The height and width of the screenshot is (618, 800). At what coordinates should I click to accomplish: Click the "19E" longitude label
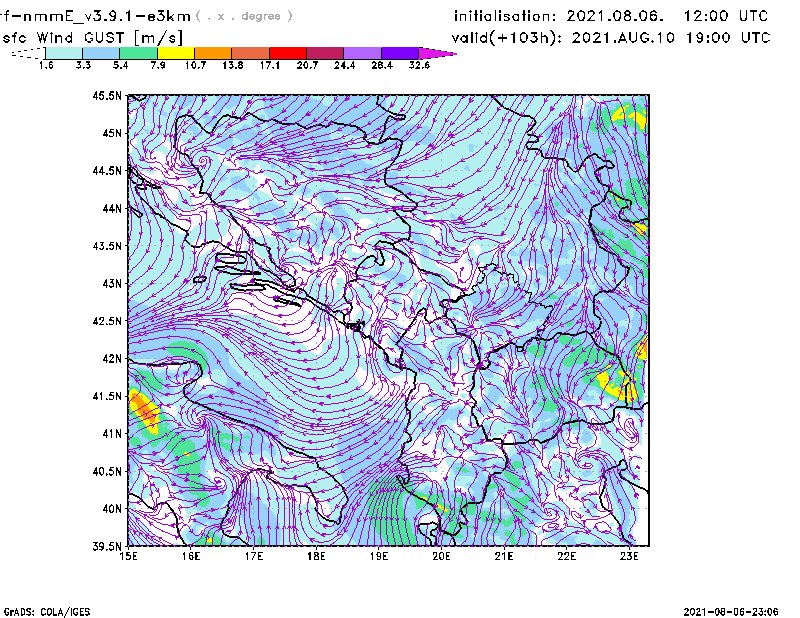pyautogui.click(x=379, y=556)
